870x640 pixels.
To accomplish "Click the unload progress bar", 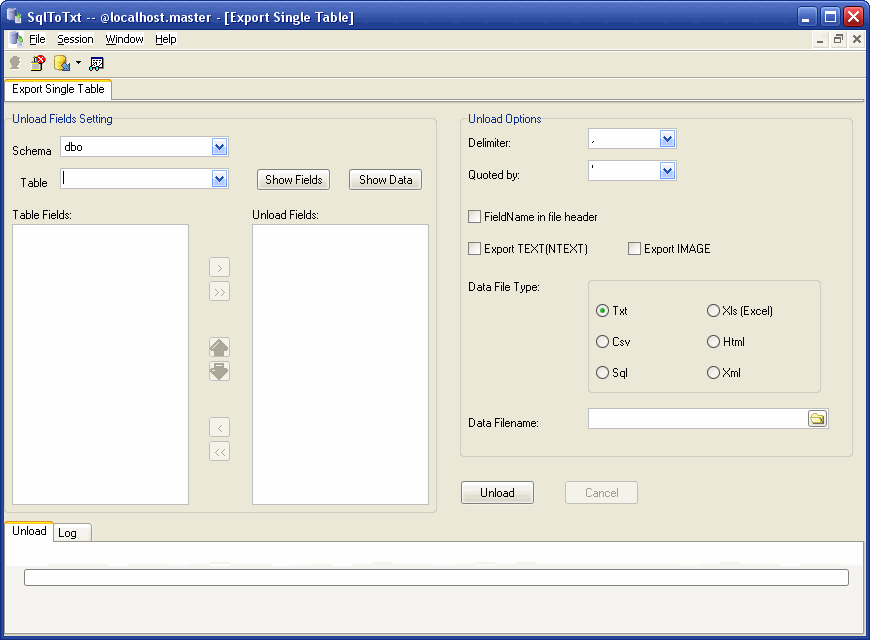I will point(436,577).
